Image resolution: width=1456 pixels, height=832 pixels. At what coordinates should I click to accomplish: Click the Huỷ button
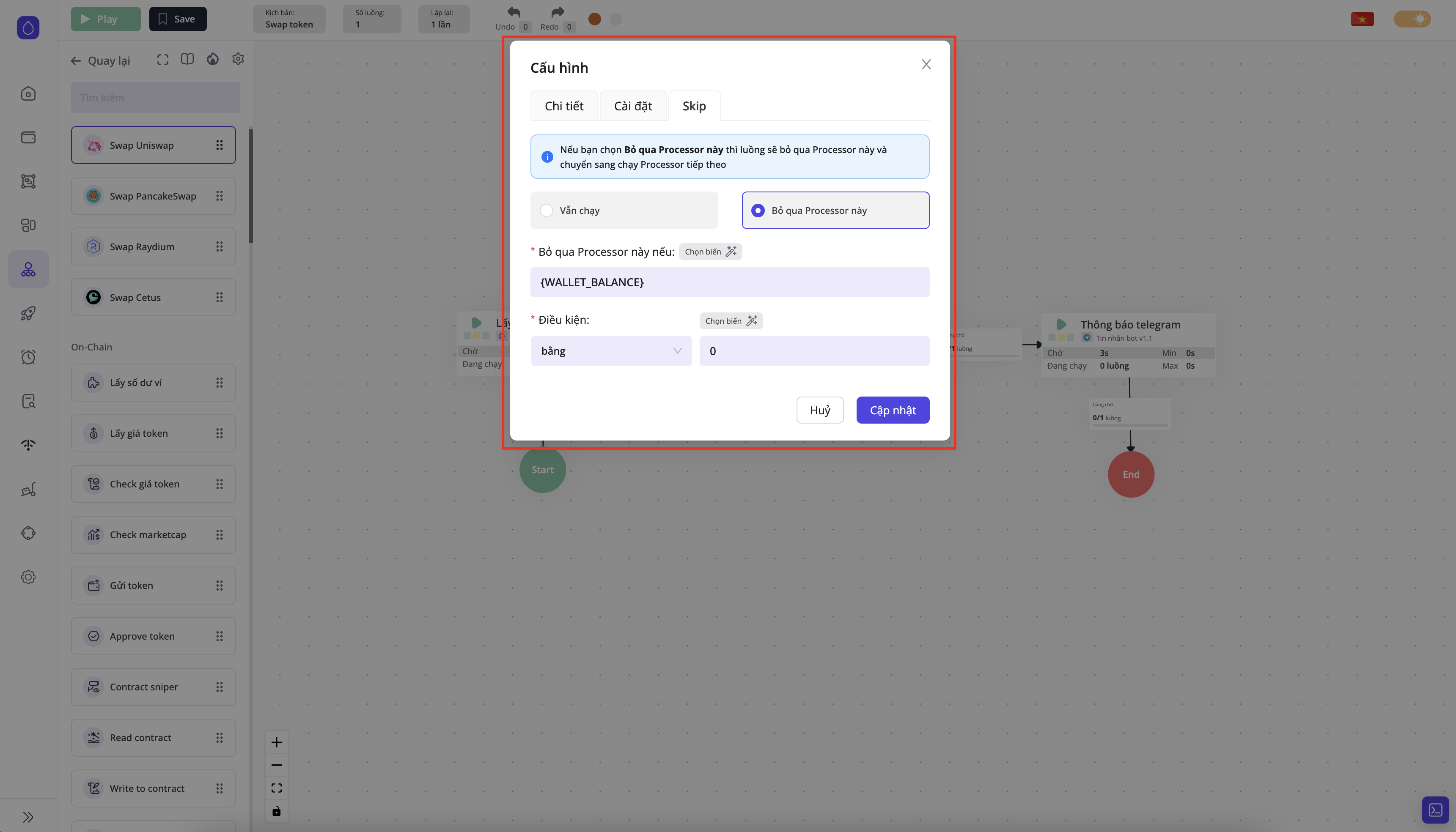click(x=820, y=410)
